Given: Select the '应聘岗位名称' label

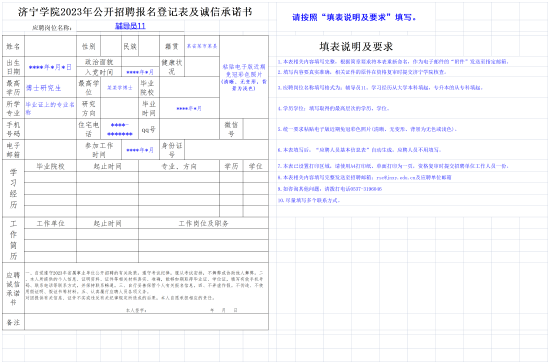Looking at the screenshot, I should pyautogui.click(x=52, y=27).
